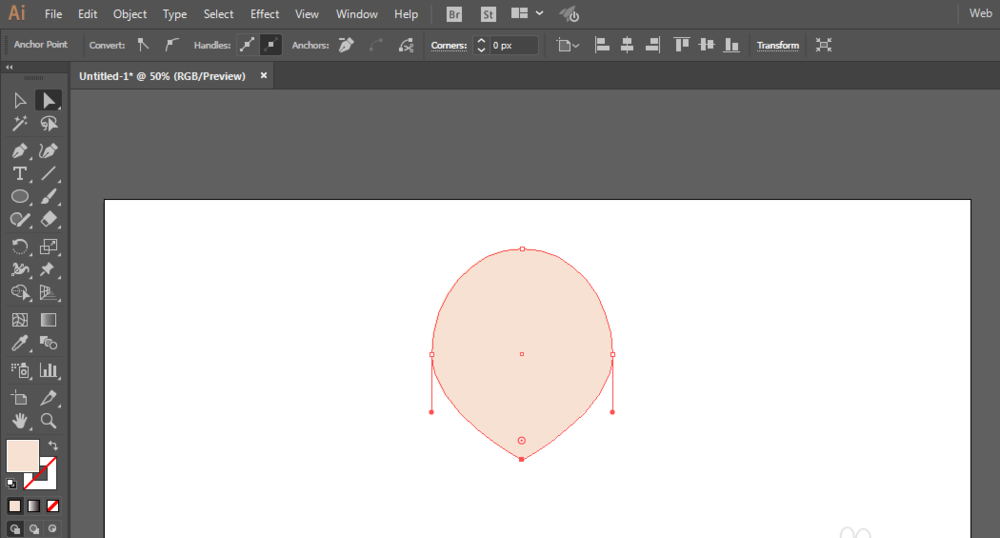Choose the Eyedropper tool
Image resolution: width=1000 pixels, height=538 pixels.
coord(20,344)
